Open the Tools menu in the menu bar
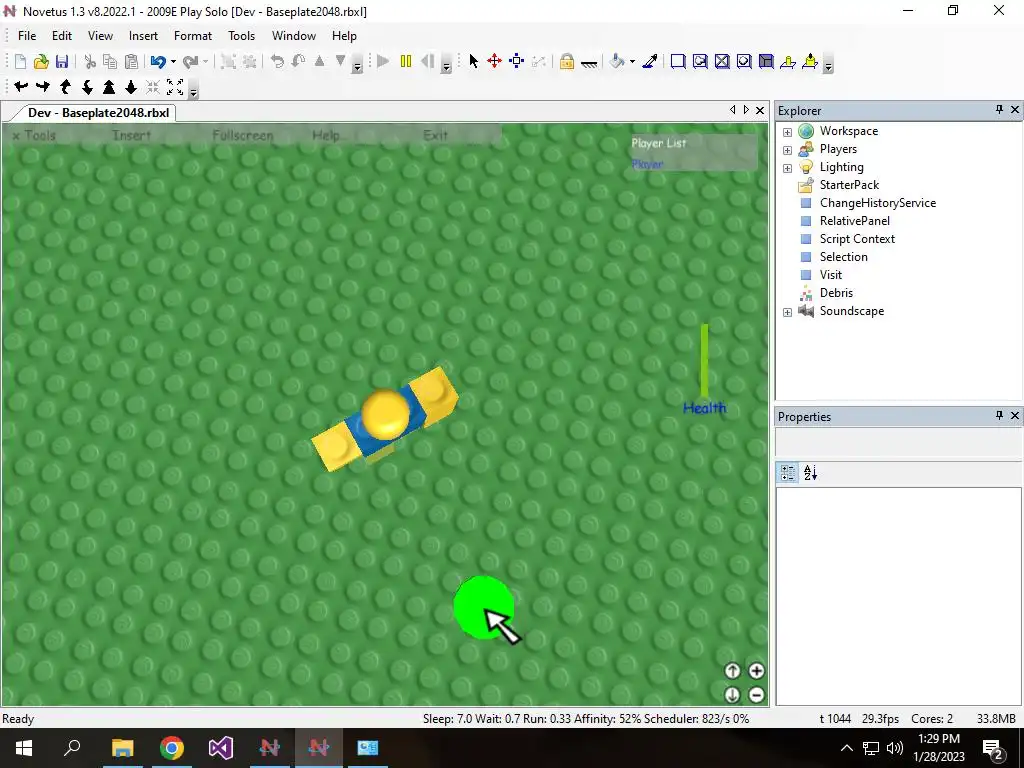The height and width of the screenshot is (768, 1024). [241, 36]
